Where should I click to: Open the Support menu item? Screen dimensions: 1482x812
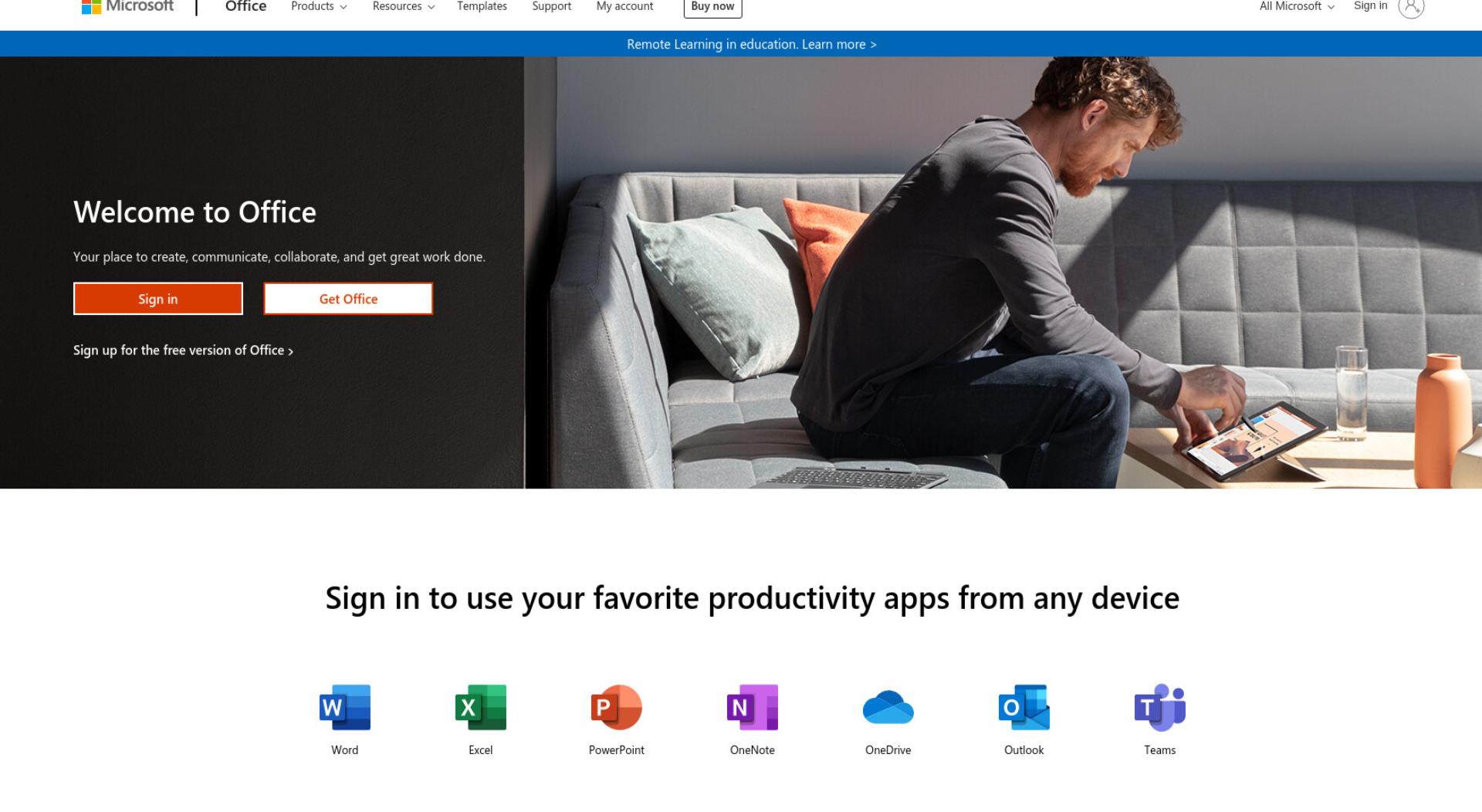pyautogui.click(x=551, y=6)
